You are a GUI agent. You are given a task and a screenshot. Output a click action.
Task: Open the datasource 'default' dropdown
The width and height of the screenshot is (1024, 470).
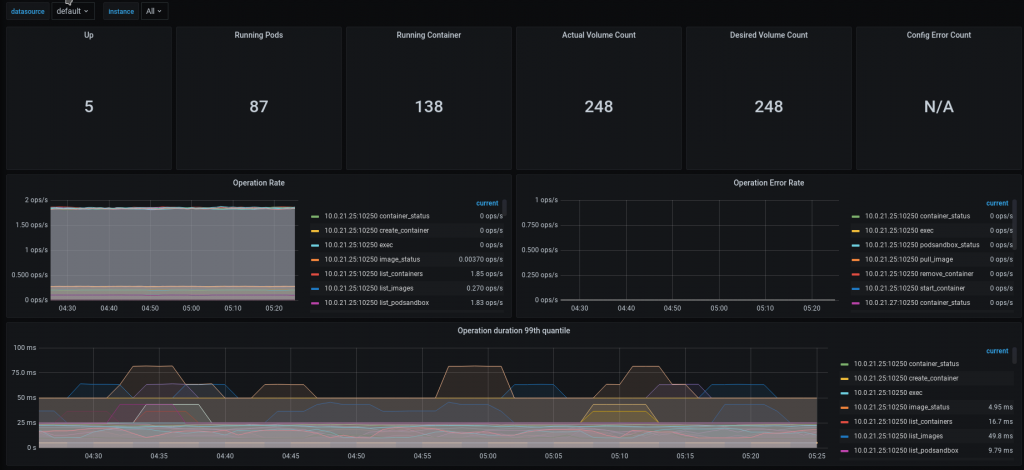pyautogui.click(x=72, y=11)
